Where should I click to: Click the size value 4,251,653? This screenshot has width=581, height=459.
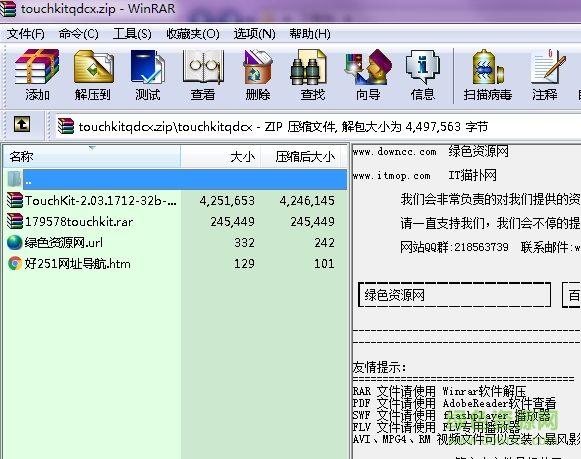point(227,200)
